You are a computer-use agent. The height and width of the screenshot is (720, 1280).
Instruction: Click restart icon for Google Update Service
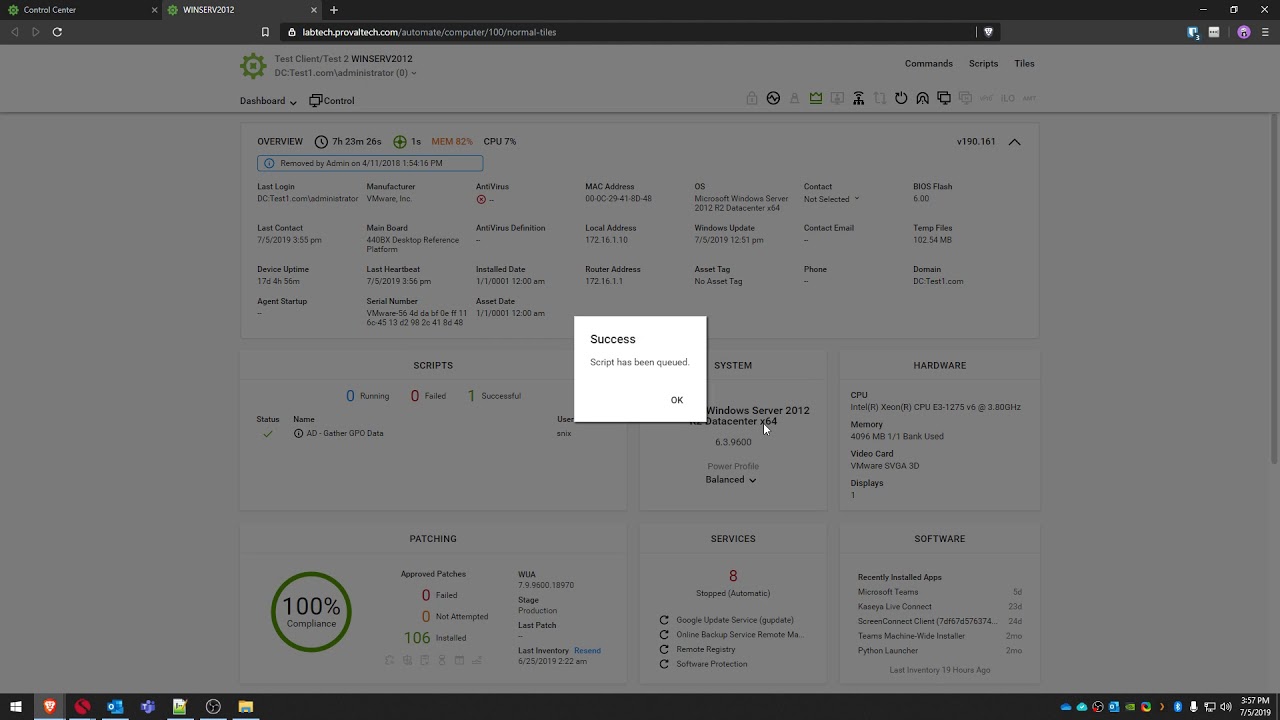point(664,620)
